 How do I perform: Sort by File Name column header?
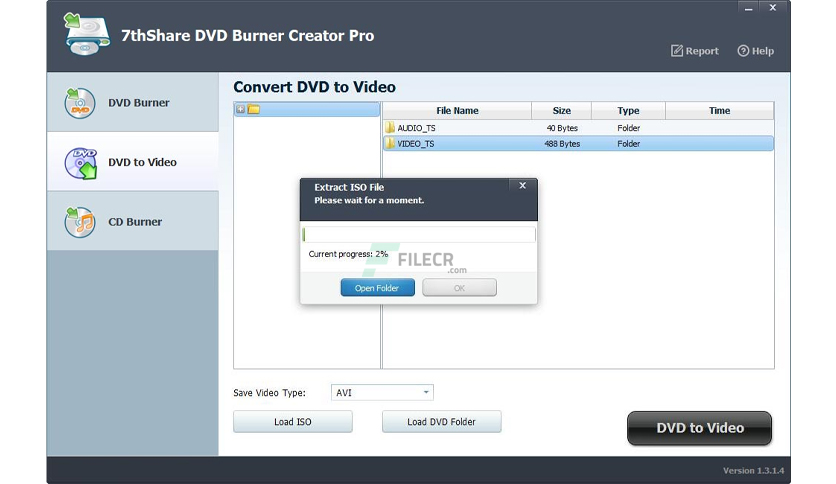click(457, 110)
